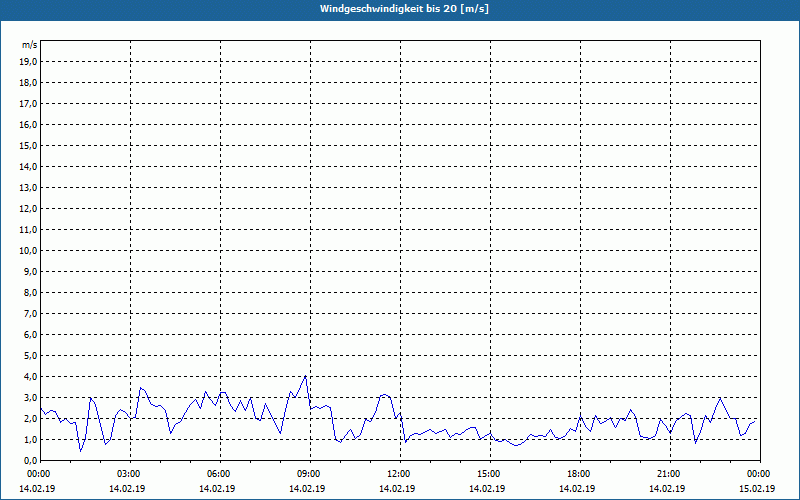Click the 2,0 y-axis label
The height and width of the screenshot is (500, 800).
coord(30,418)
